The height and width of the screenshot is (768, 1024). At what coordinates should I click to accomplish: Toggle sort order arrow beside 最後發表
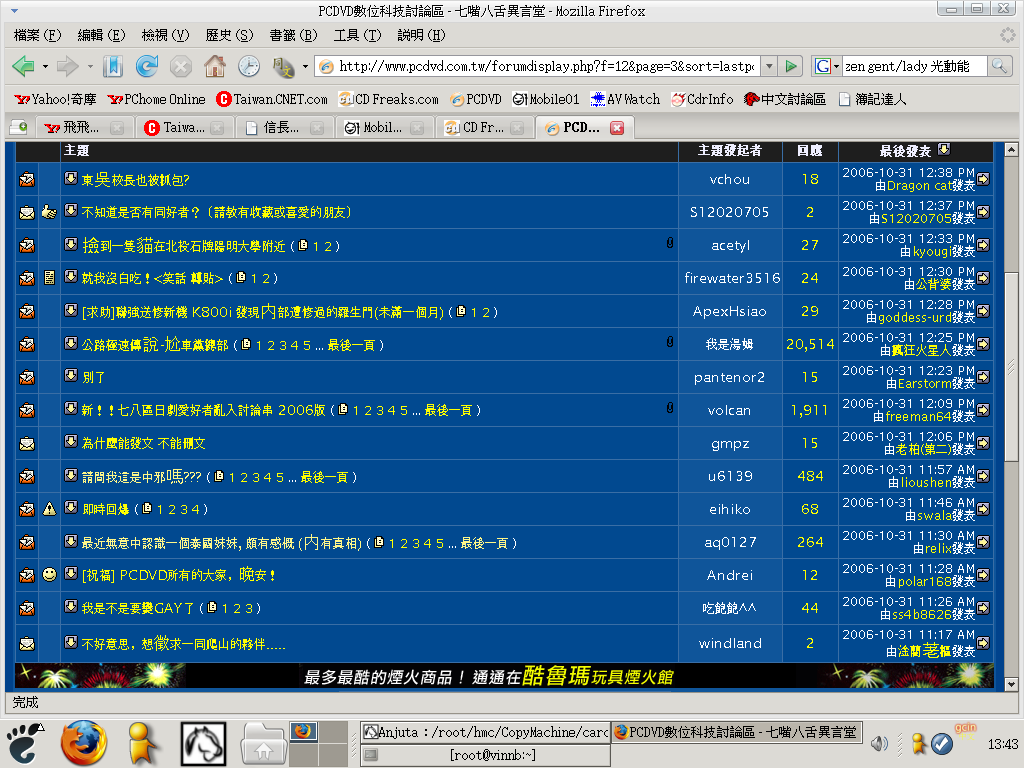tap(943, 150)
